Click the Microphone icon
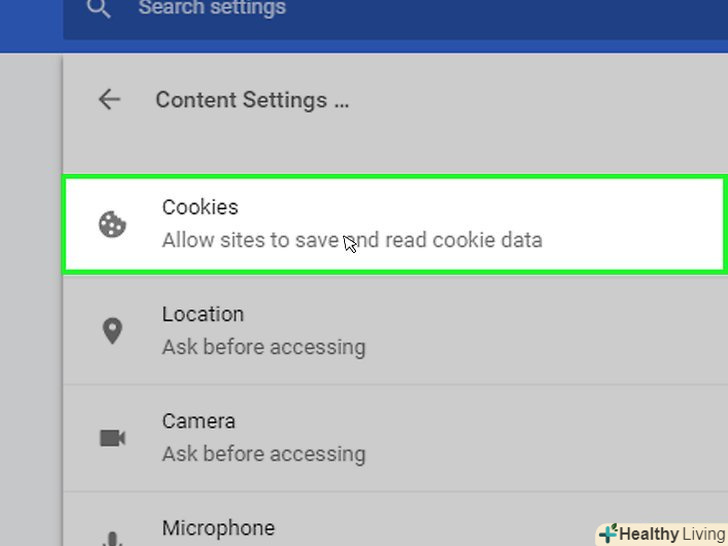Viewport: 728px width, 546px height. click(113, 538)
